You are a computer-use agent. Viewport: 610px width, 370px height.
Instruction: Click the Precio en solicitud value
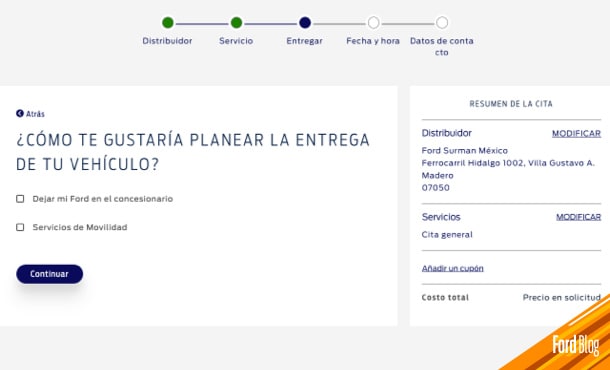pyautogui.click(x=562, y=298)
